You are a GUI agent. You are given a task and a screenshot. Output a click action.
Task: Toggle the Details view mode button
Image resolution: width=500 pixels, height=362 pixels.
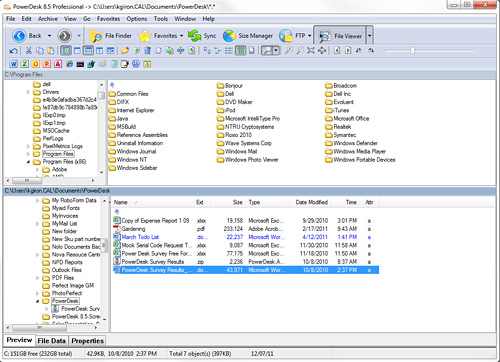point(240,51)
